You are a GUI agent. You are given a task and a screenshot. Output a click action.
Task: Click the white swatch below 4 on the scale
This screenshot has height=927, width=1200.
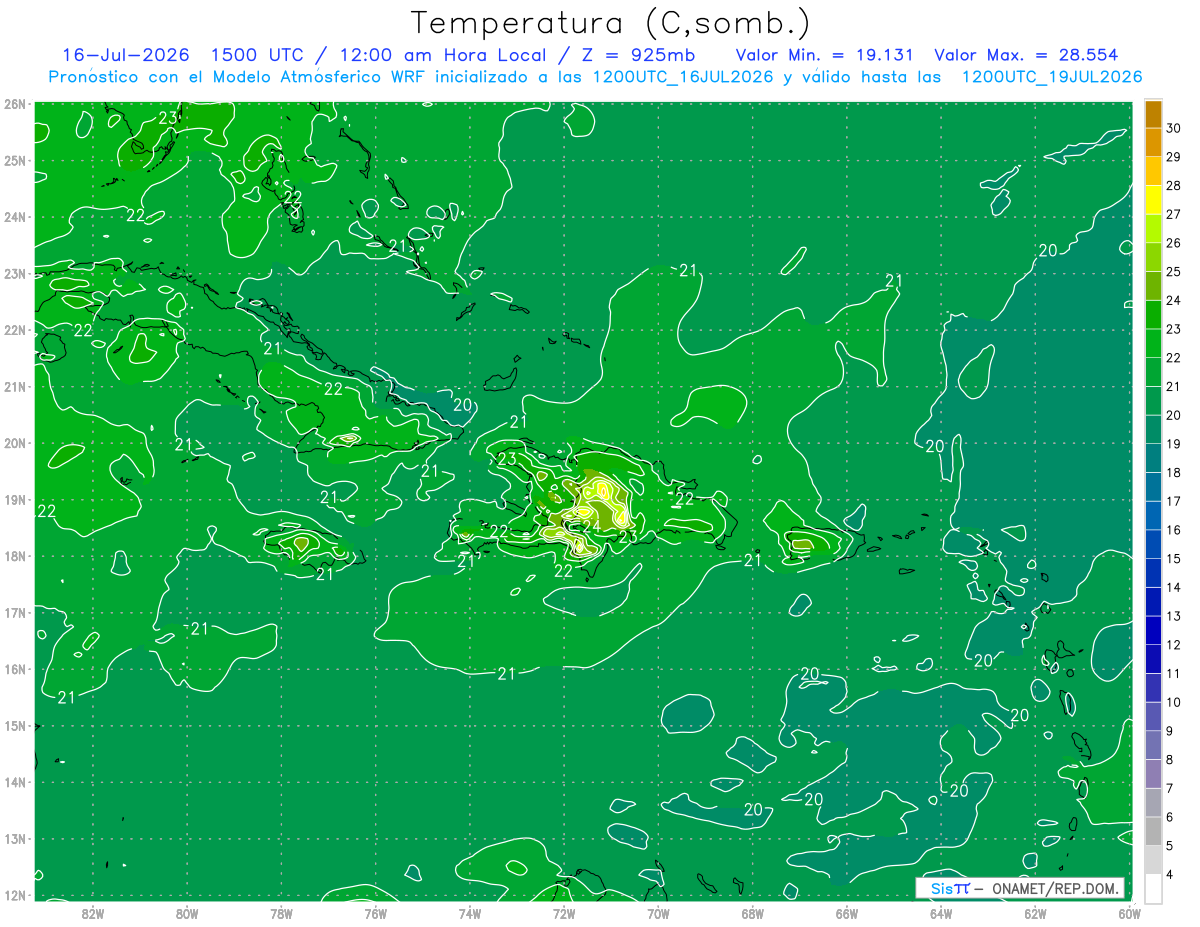tap(1153, 888)
